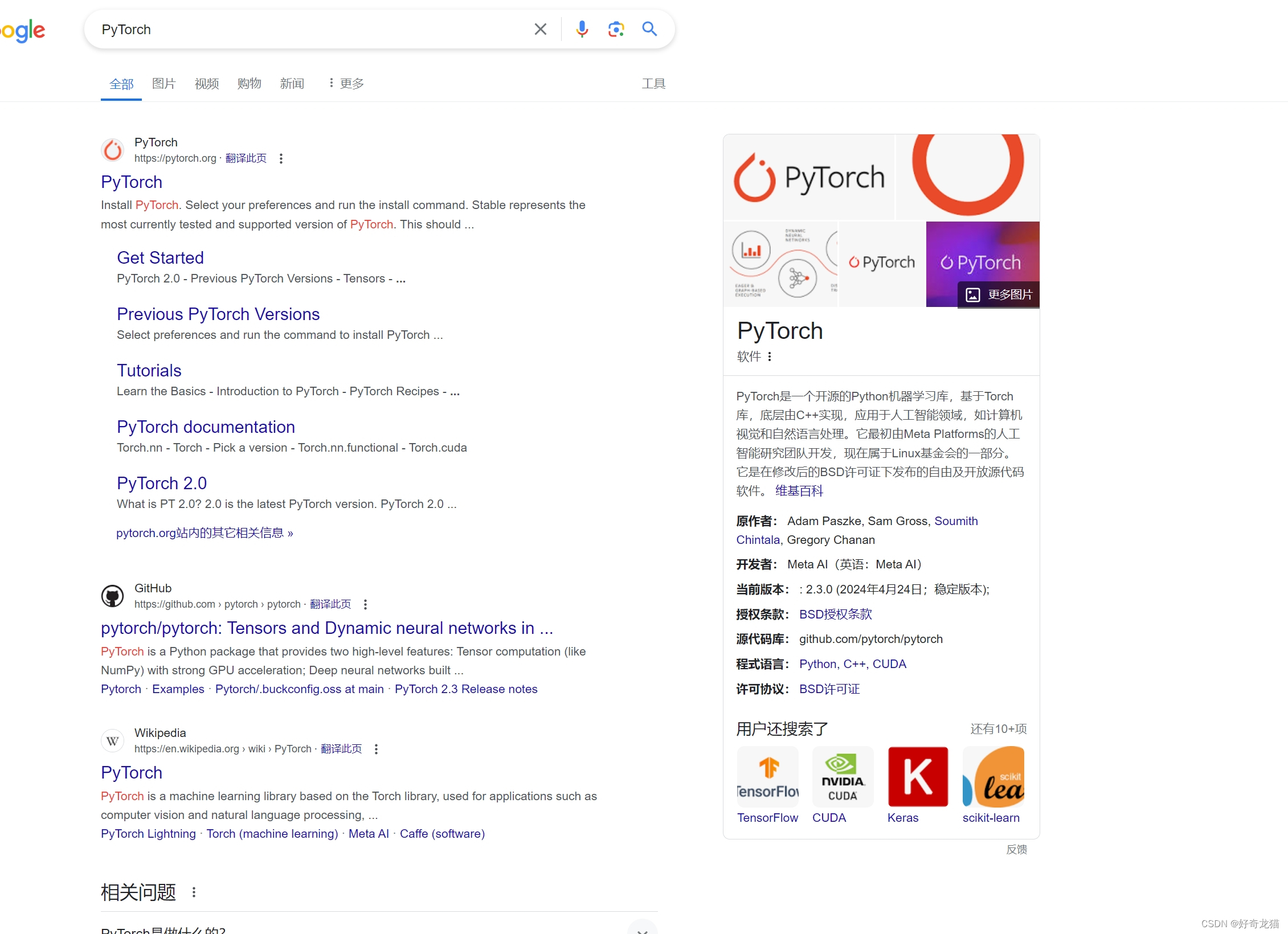Click the PyTorch flame favicon in first result
Image resolution: width=1288 pixels, height=934 pixels.
click(x=113, y=150)
